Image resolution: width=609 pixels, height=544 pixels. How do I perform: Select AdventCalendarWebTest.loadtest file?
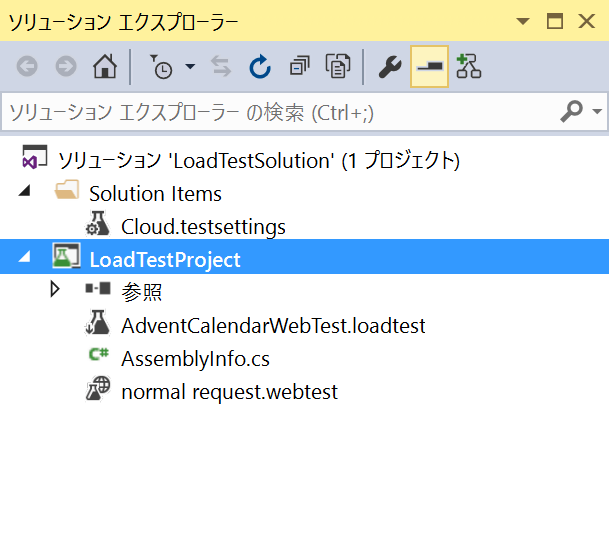273,325
